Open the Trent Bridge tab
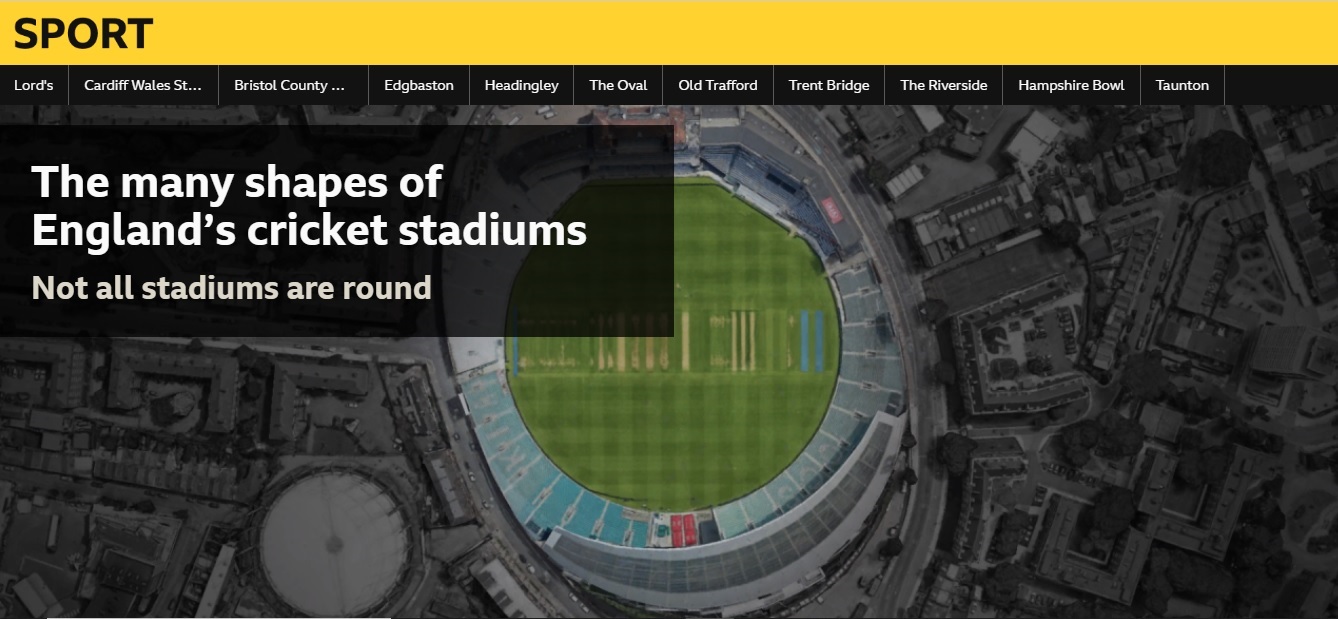Screen dimensions: 1338x619 [x=829, y=85]
